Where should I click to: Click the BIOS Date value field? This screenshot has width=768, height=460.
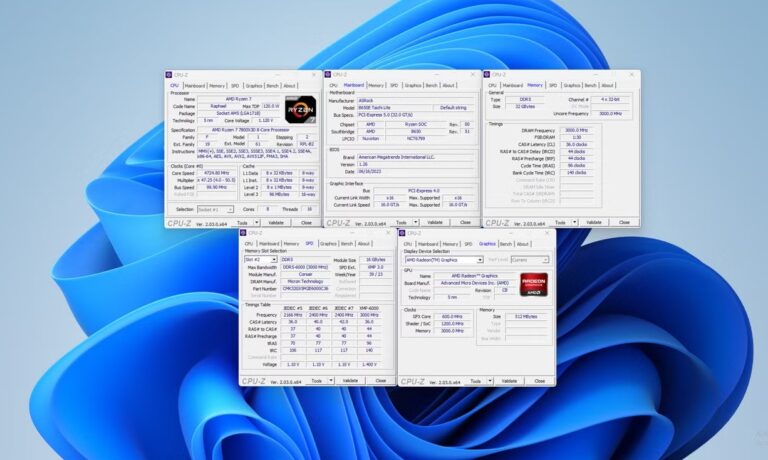(x=416, y=172)
